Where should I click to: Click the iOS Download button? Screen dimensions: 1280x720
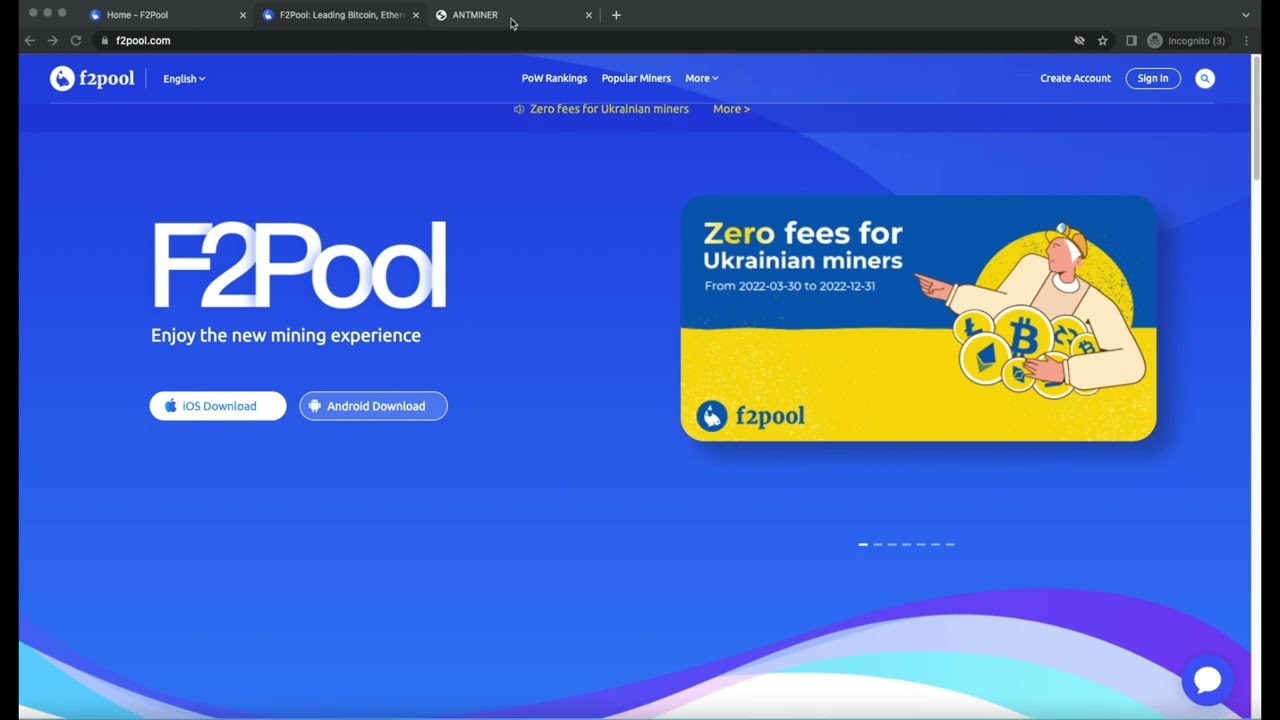click(218, 406)
